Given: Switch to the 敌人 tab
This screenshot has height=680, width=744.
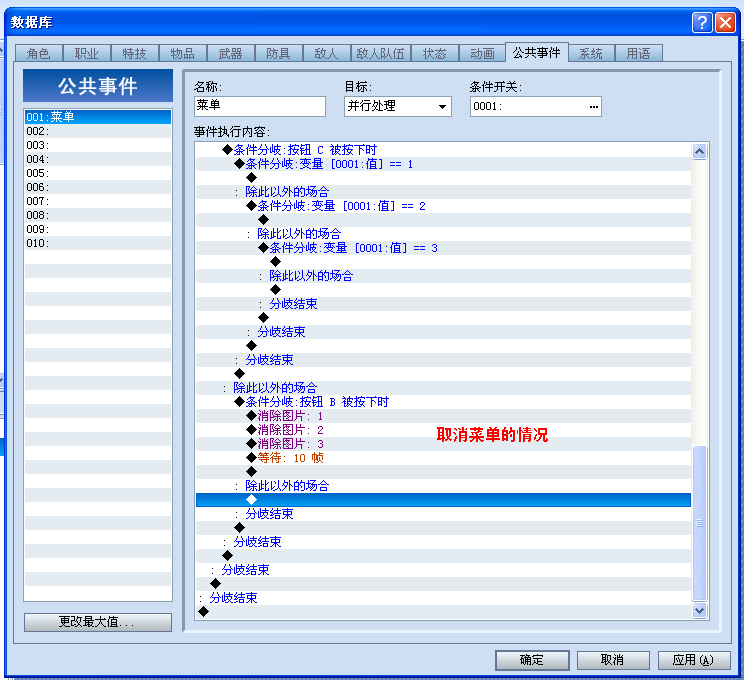Looking at the screenshot, I should [x=326, y=53].
